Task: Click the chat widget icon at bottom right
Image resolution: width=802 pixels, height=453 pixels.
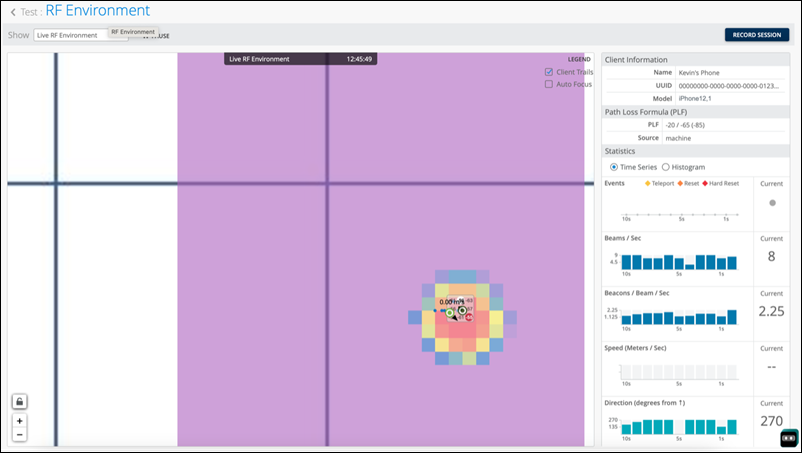Action: 788,437
